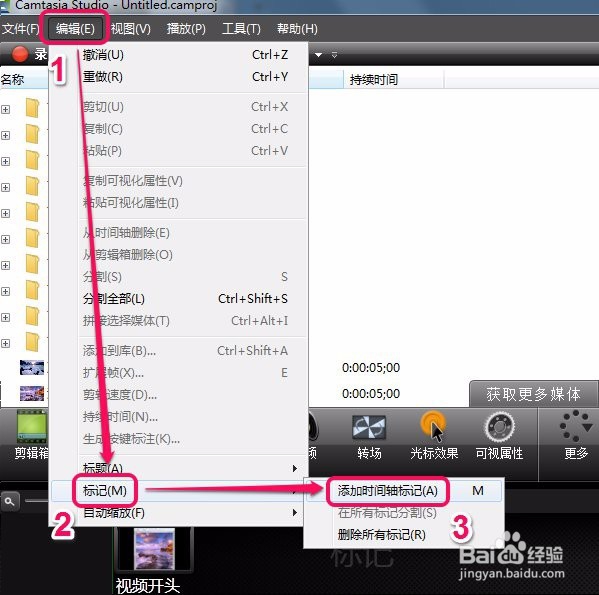Open the toolbar dropdown arrow beside record bar
The image size is (599, 595).
tap(318, 55)
